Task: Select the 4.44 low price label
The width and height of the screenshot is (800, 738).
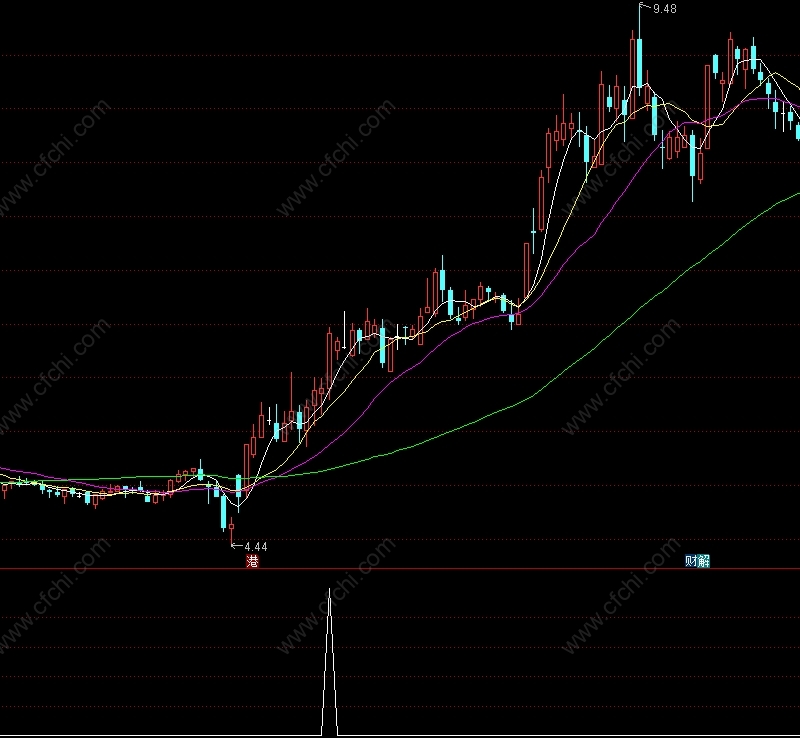Action: [x=256, y=547]
